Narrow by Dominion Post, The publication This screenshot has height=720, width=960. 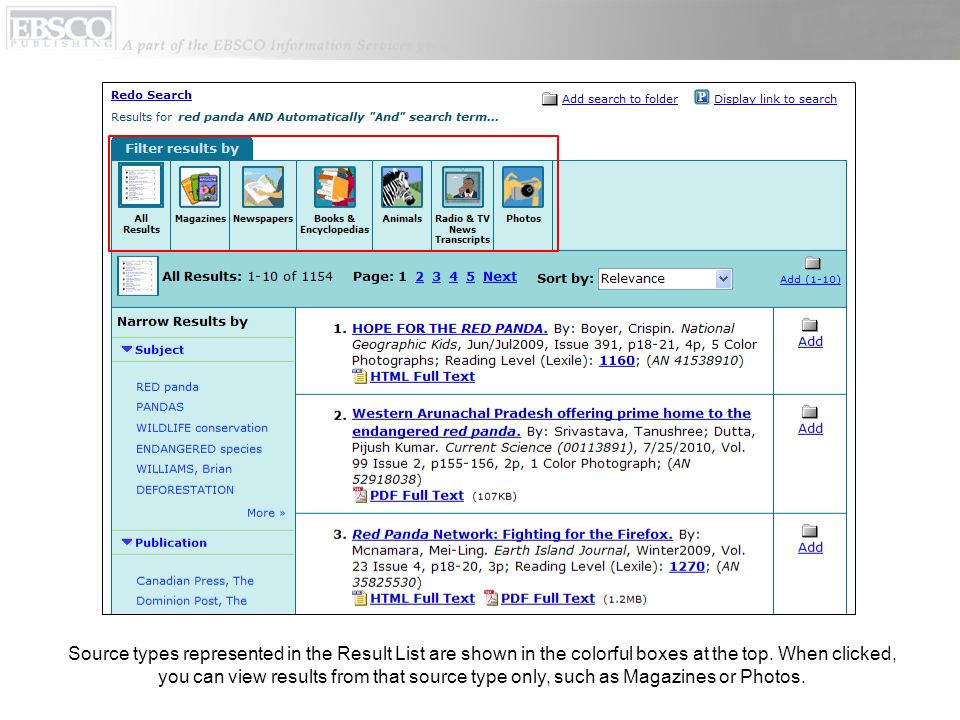tap(191, 601)
